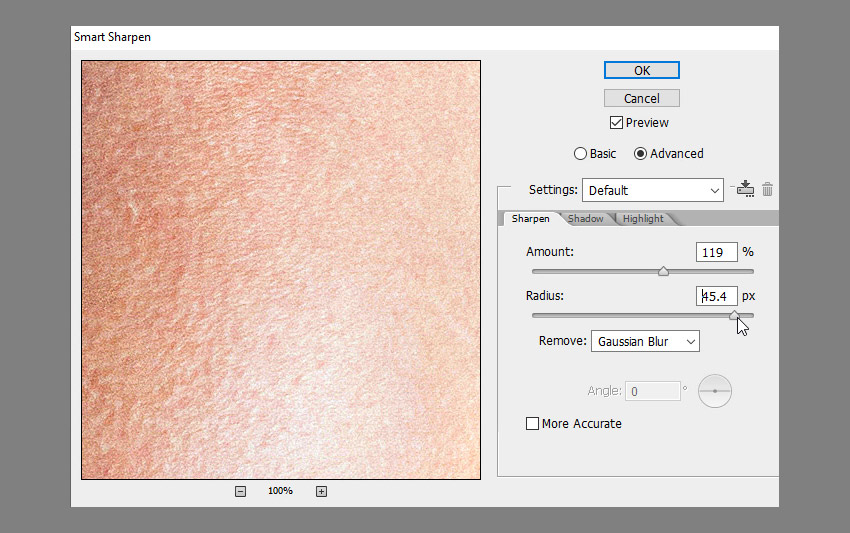Screen dimensions: 850x533
Task: Click the Cancel button
Action: (642, 98)
